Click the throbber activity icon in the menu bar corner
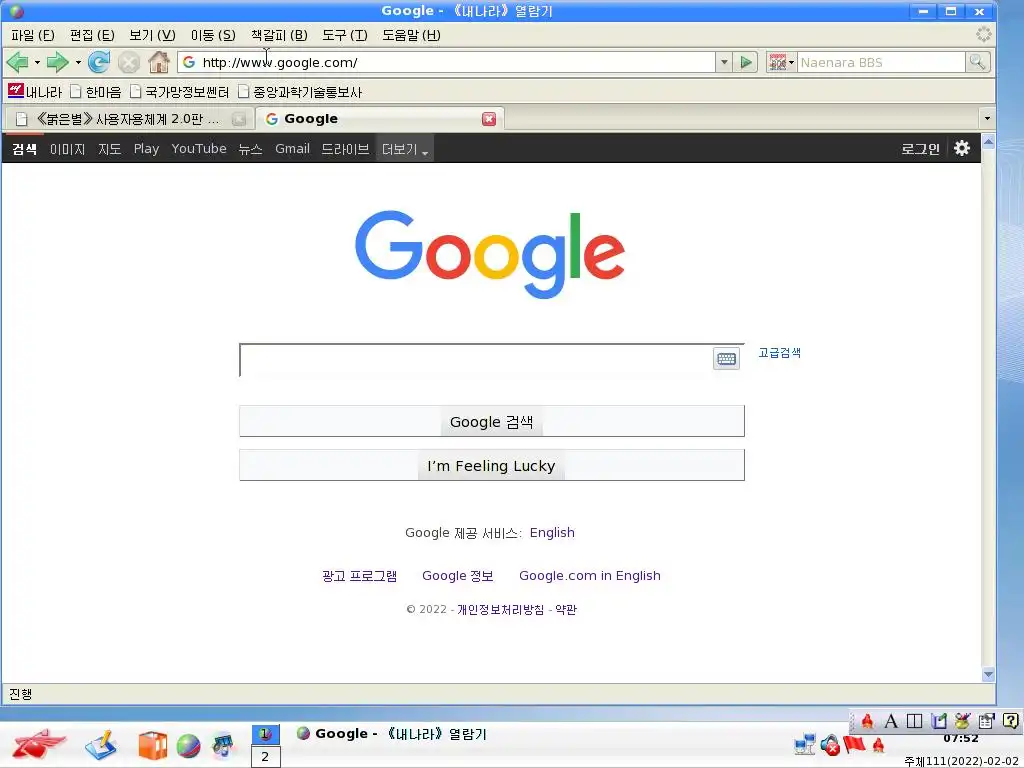 click(983, 35)
